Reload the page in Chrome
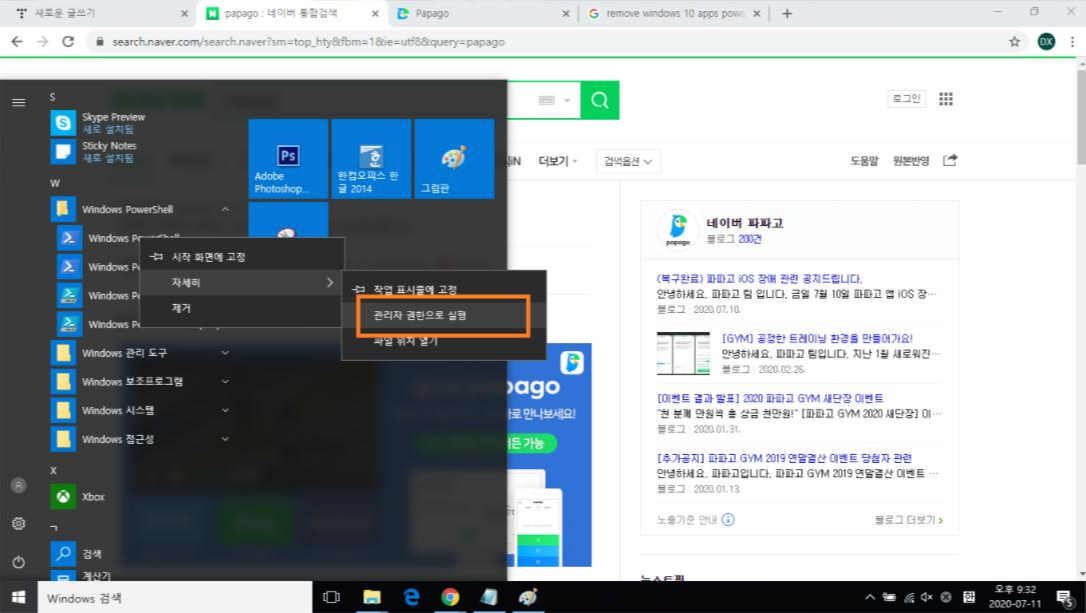The width and height of the screenshot is (1086, 613). [x=68, y=42]
